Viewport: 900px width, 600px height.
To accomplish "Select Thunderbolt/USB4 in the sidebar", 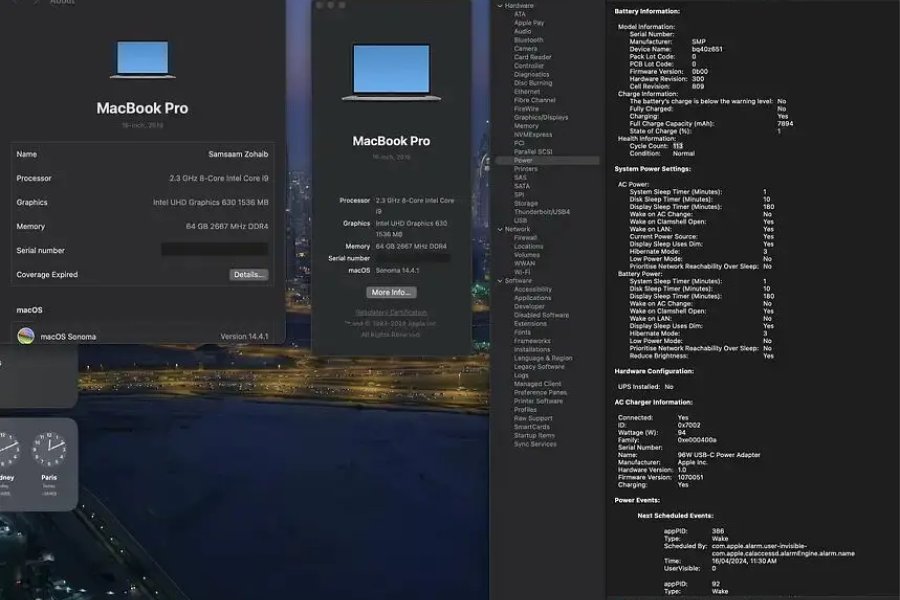I will (x=542, y=212).
